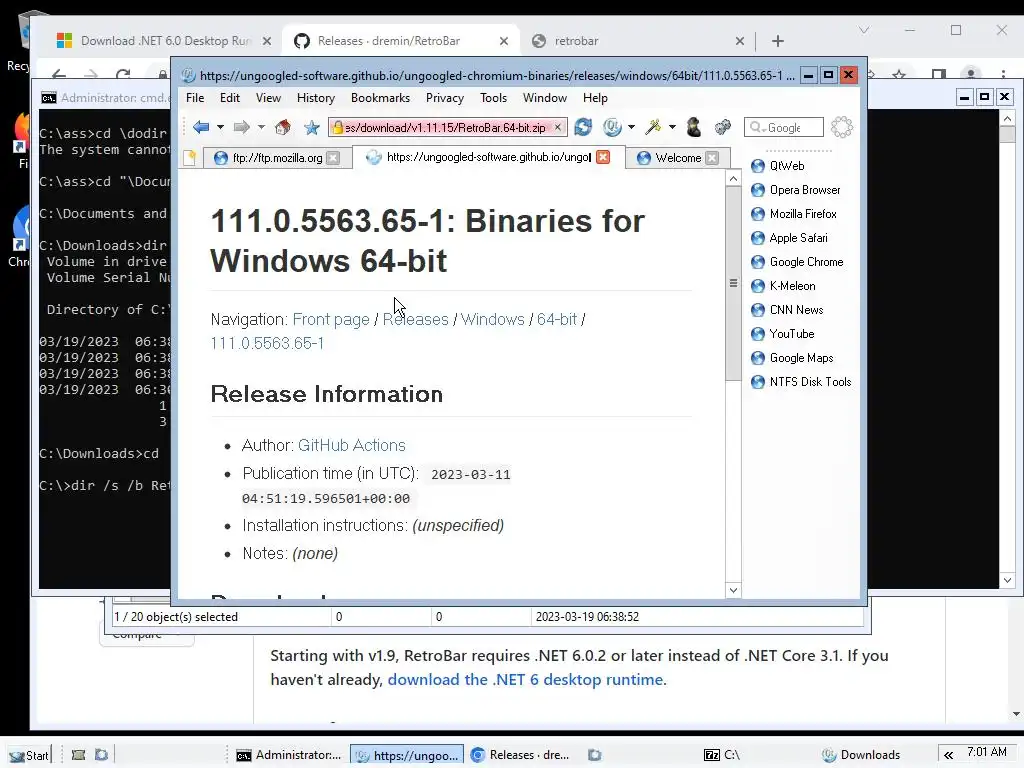Click the QtWeb back arrow button

point(201,127)
